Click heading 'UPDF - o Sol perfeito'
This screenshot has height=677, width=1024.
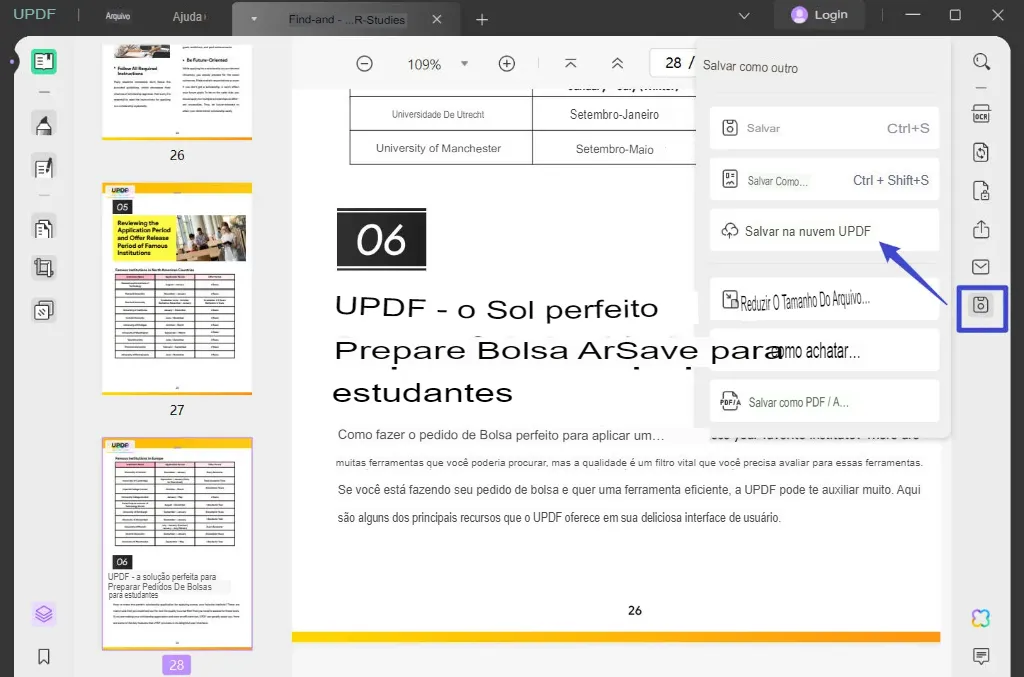coord(496,307)
